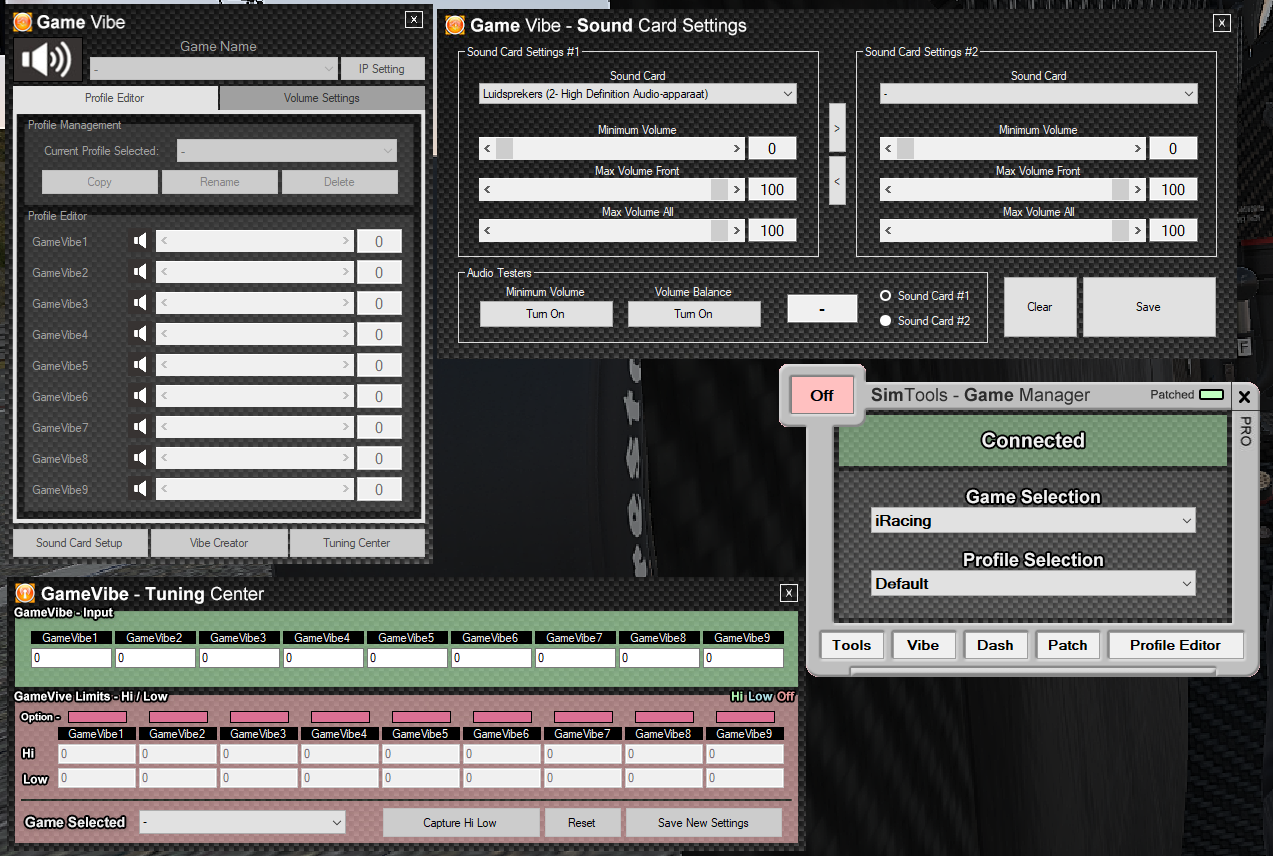Click the Tuning Center window logo icon
The image size is (1273, 856).
[x=25, y=594]
